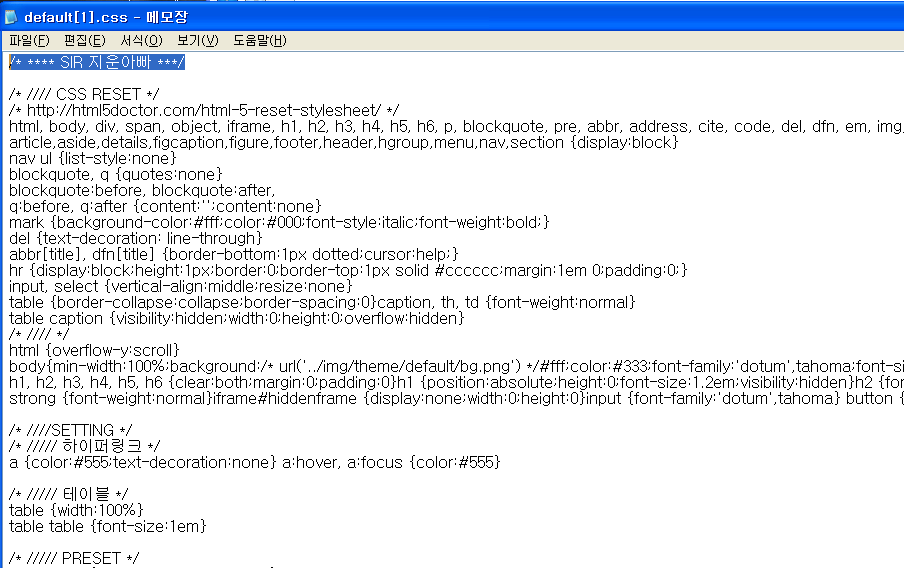The image size is (904, 568).
Task: Click the 하이퍼링크 comment line
Action: click(84, 447)
